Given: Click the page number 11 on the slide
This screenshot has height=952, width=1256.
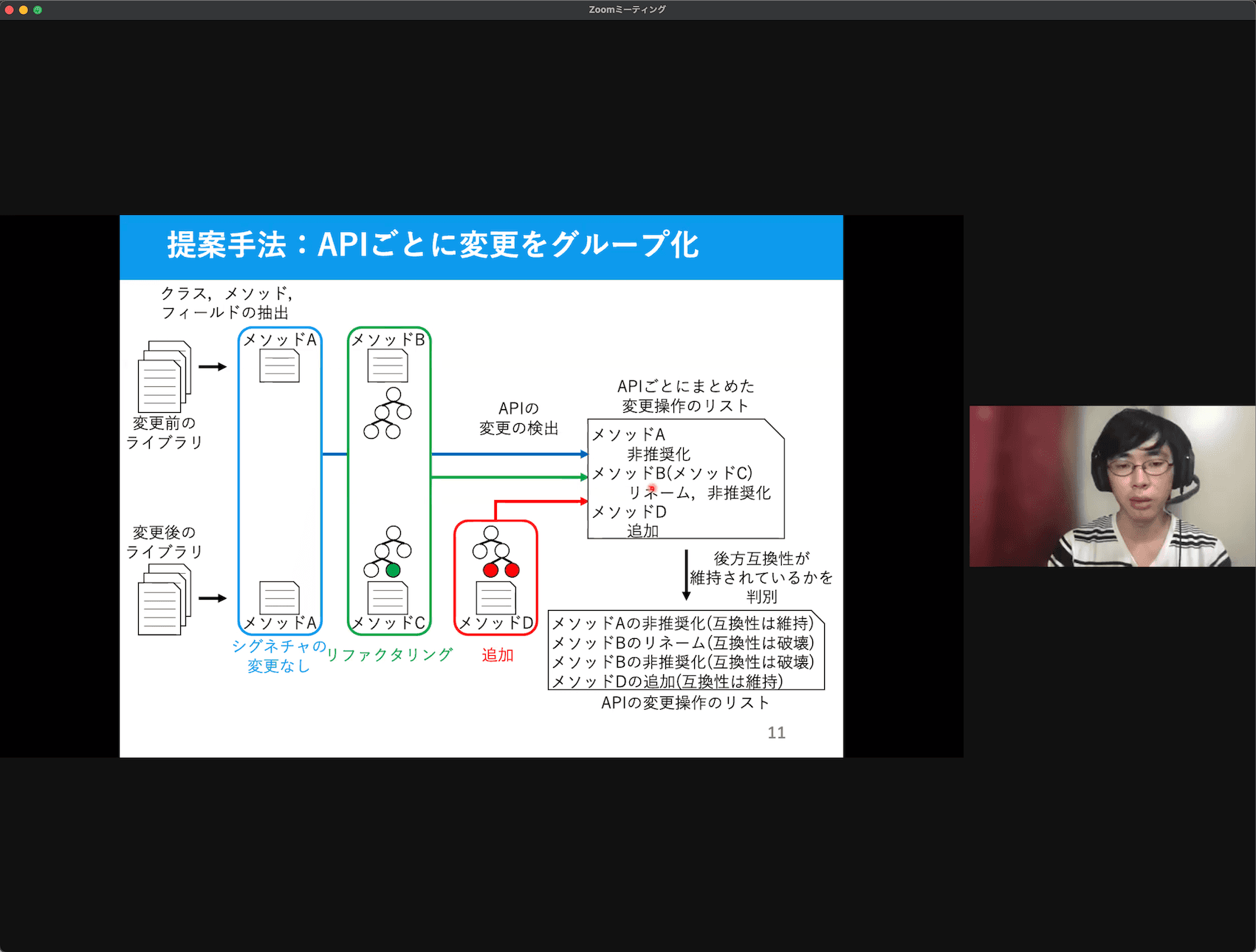Looking at the screenshot, I should click(x=776, y=733).
